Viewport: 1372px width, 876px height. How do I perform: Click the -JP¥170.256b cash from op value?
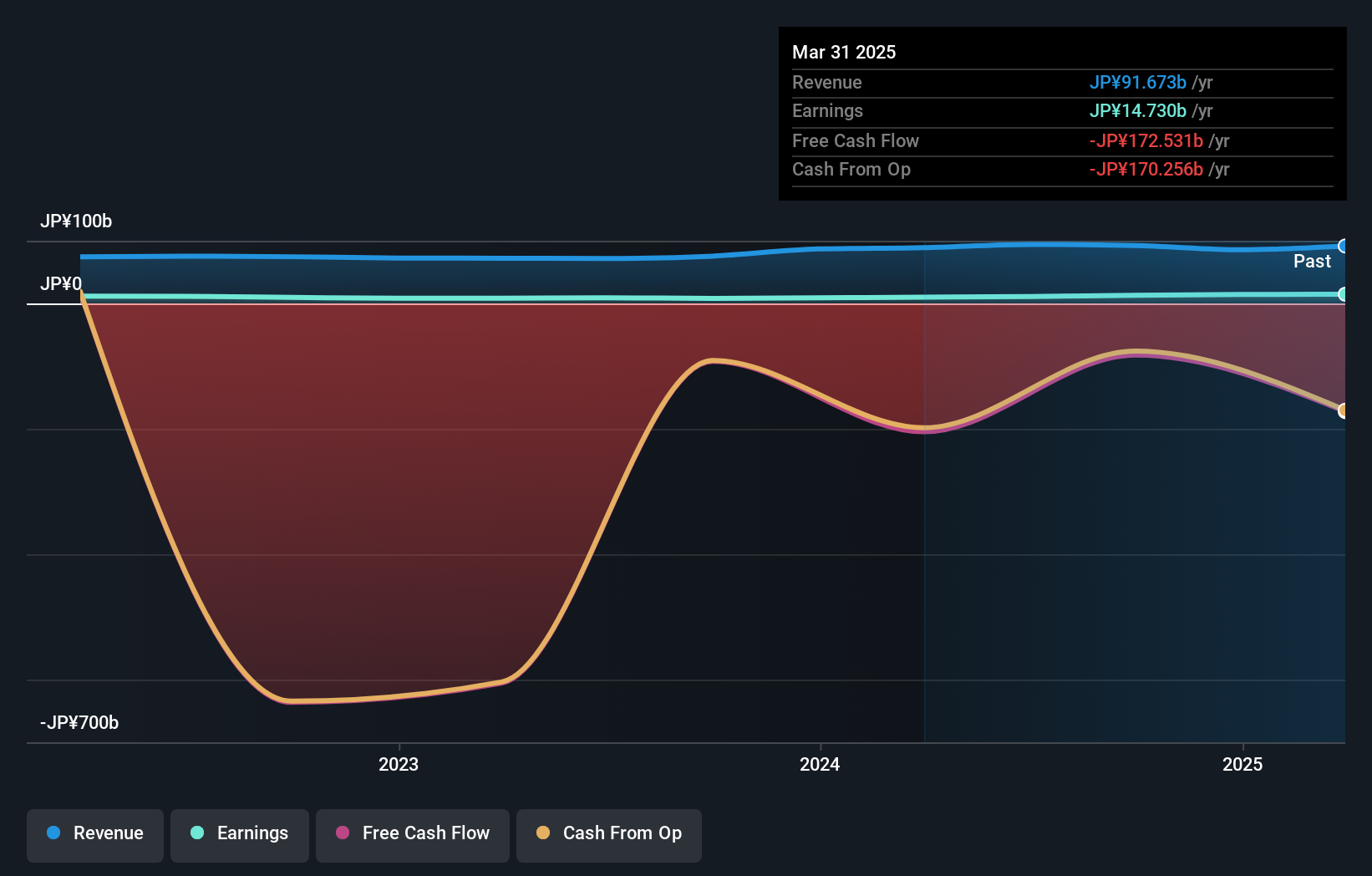click(x=1146, y=169)
